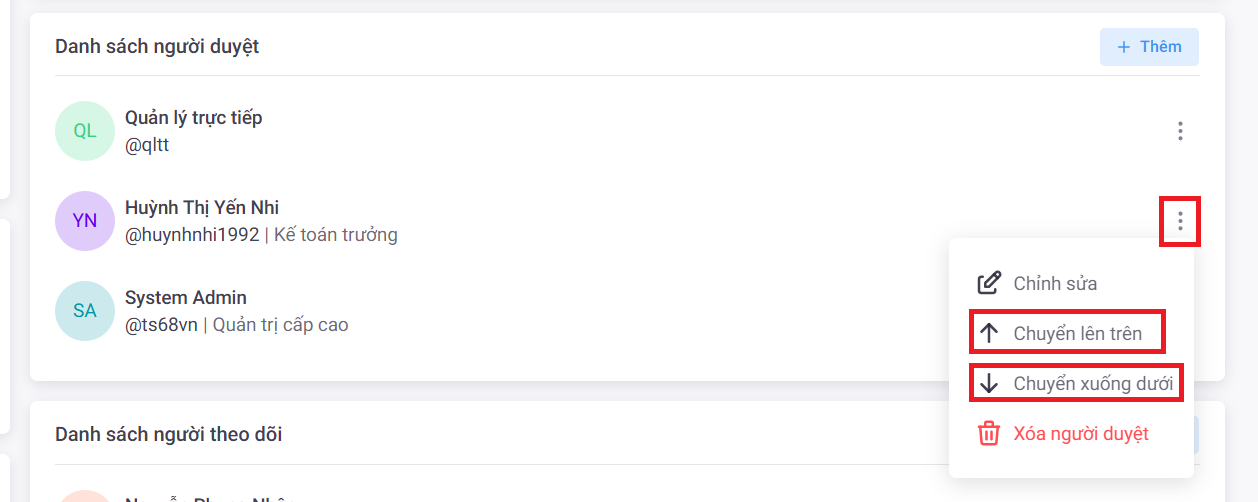Image resolution: width=1258 pixels, height=502 pixels.
Task: Click the green QL avatar
Action: coord(85,131)
